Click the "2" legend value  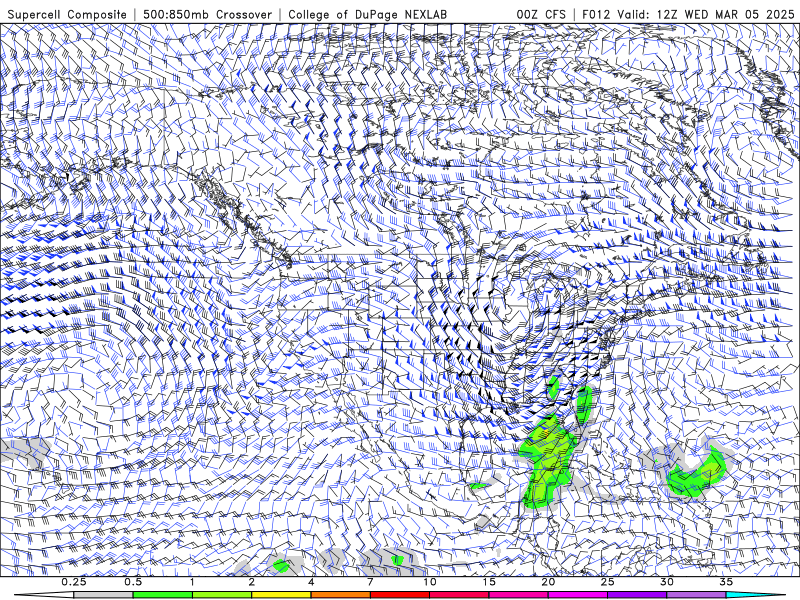[252, 582]
